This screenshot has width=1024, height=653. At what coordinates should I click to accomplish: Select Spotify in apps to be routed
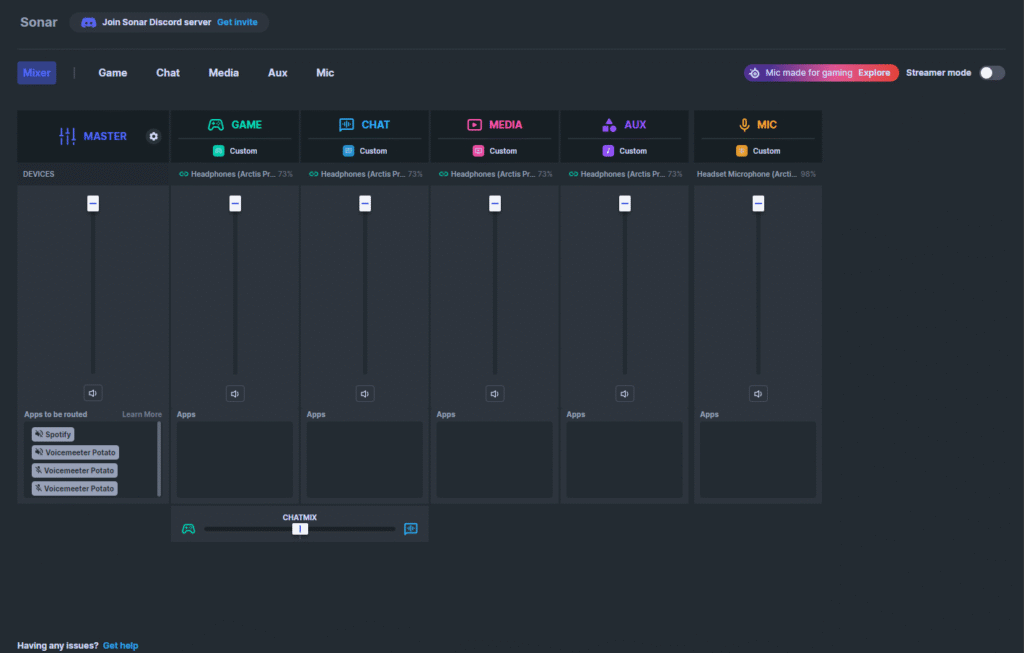[53, 435]
